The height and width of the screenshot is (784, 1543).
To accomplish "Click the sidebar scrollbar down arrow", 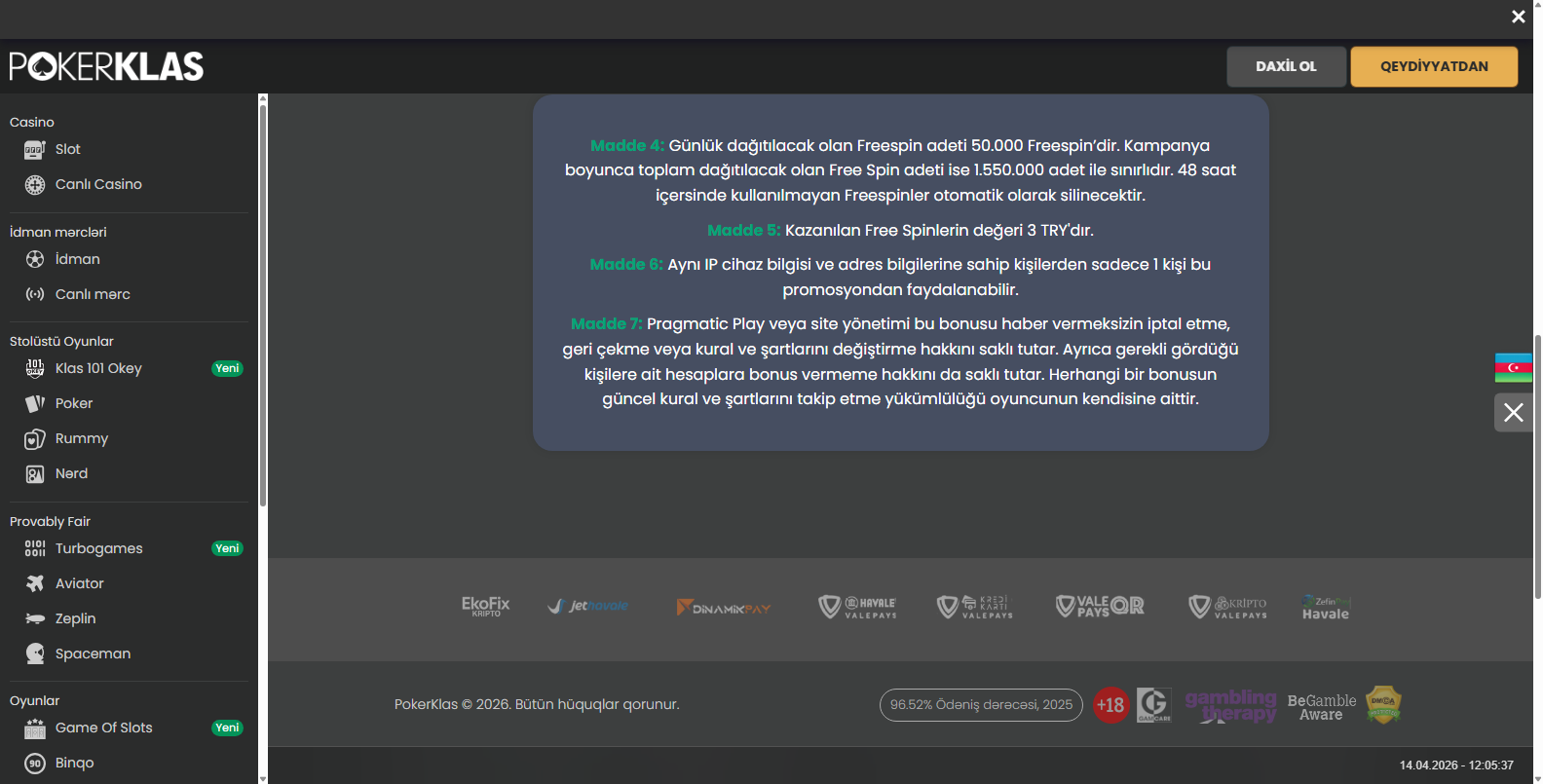I will (262, 779).
